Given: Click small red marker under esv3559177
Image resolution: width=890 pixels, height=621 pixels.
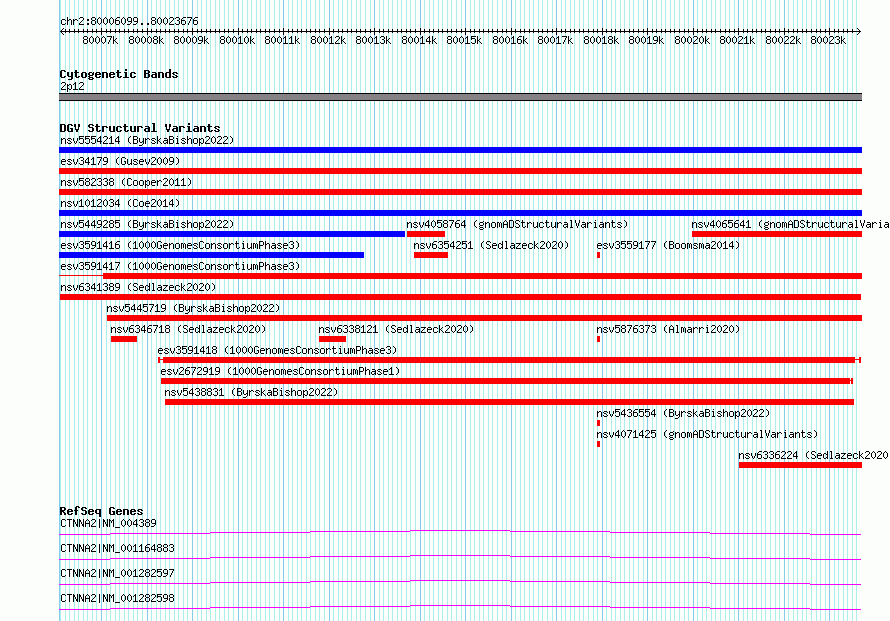Looking at the screenshot, I should pos(598,255).
